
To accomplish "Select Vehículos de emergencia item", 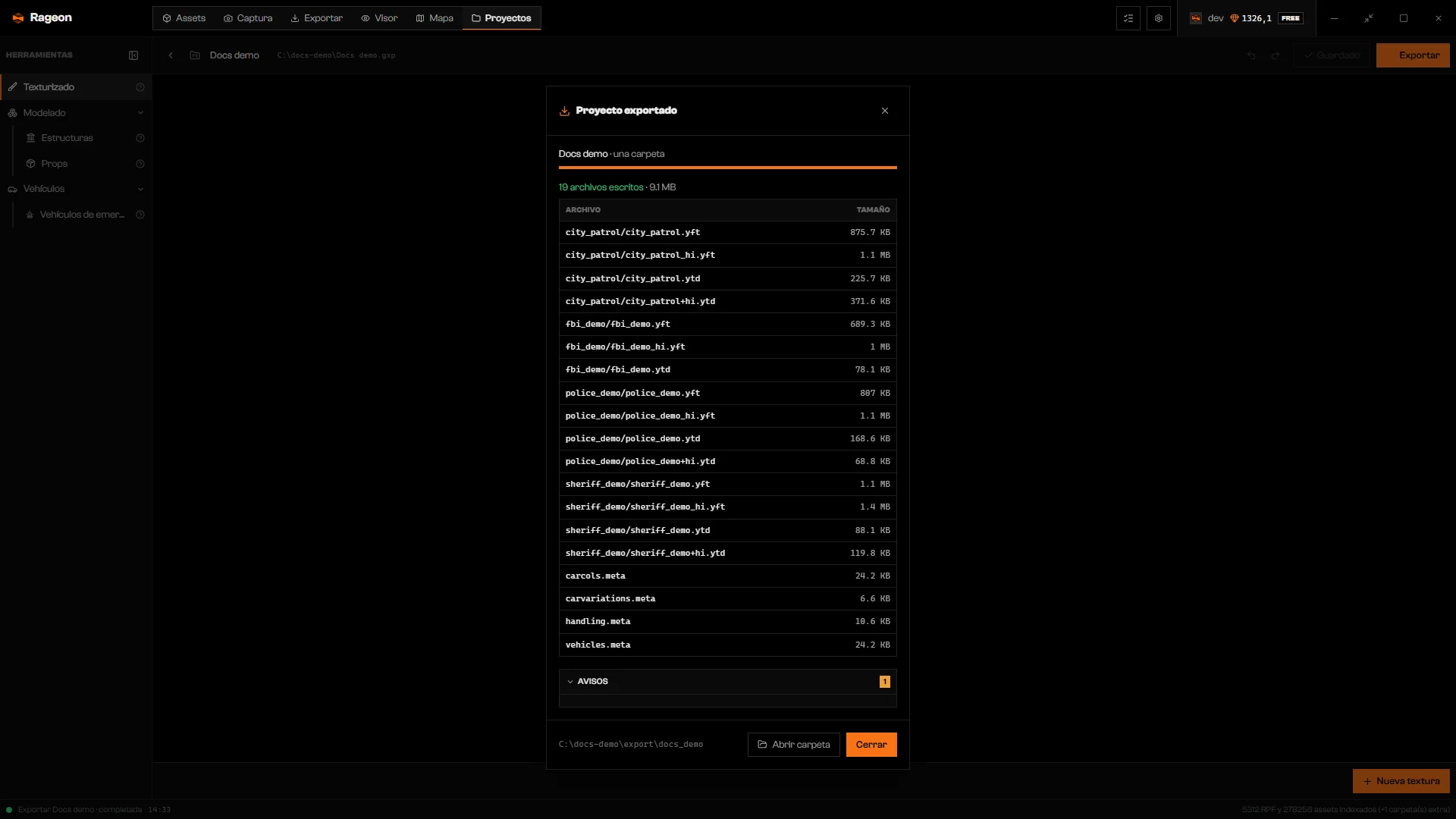I will point(83,215).
